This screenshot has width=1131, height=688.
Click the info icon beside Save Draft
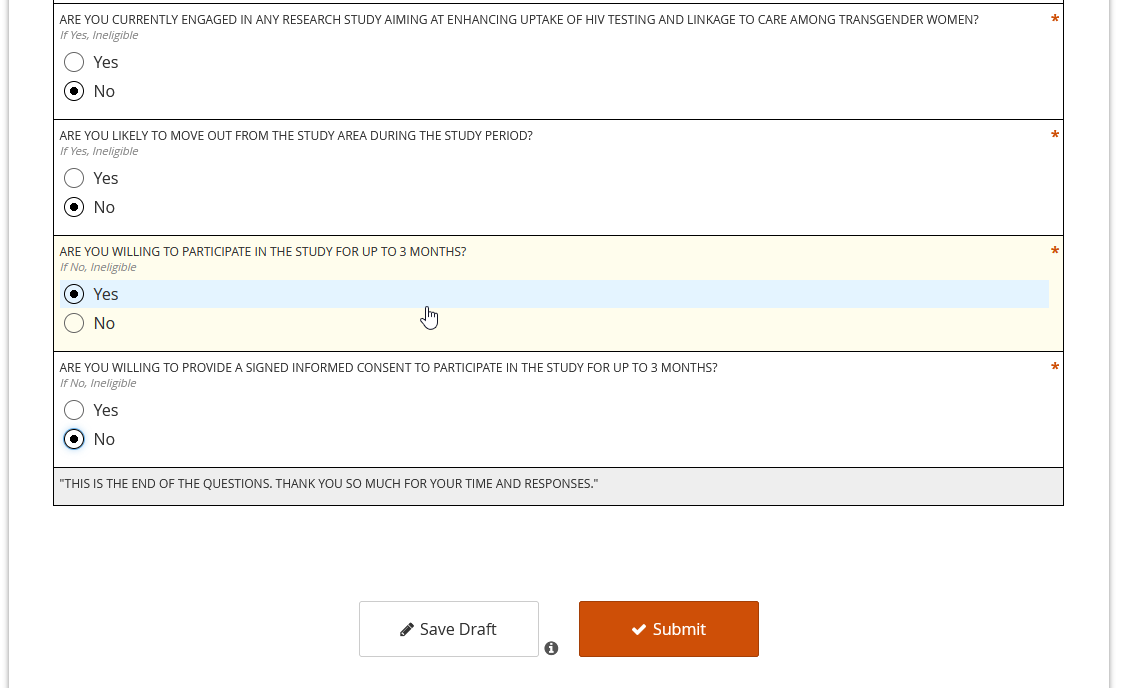point(551,649)
